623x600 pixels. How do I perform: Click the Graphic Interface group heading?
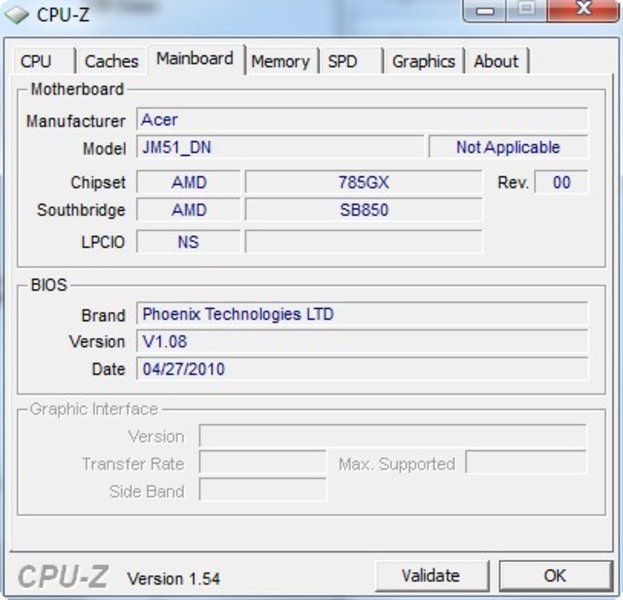coord(94,409)
